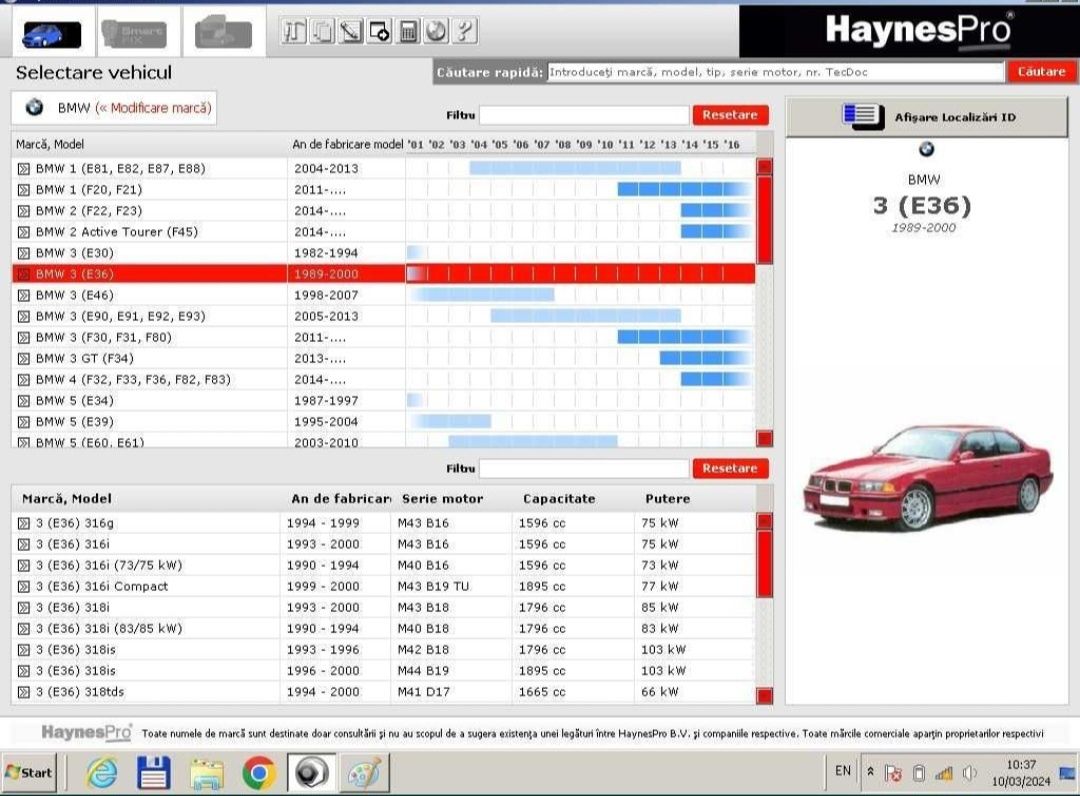Open the SmartFIX tab
Image resolution: width=1080 pixels, height=796 pixels.
tap(134, 34)
